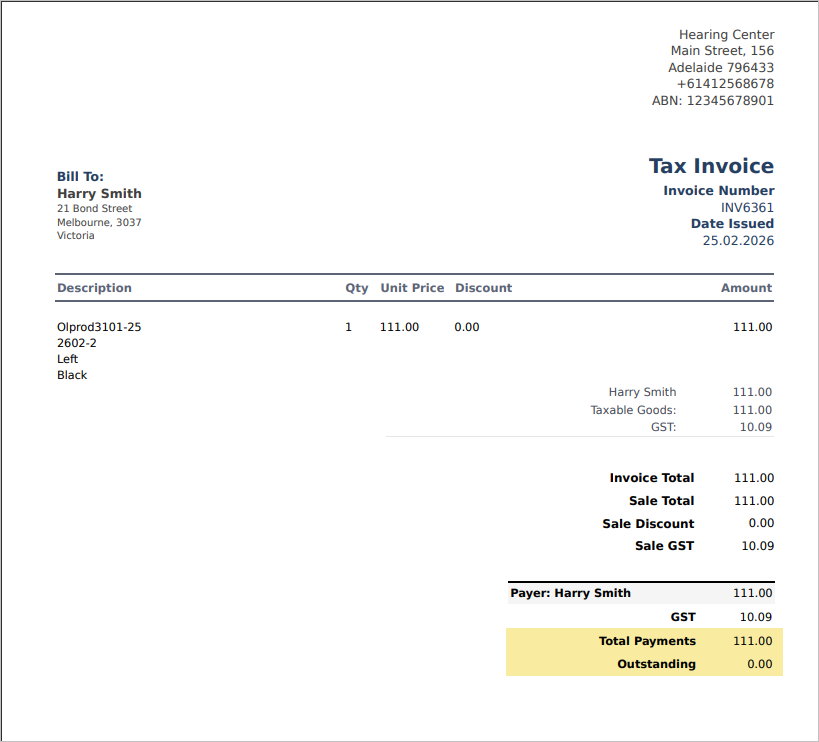Click the Hearing Center company name

point(726,35)
